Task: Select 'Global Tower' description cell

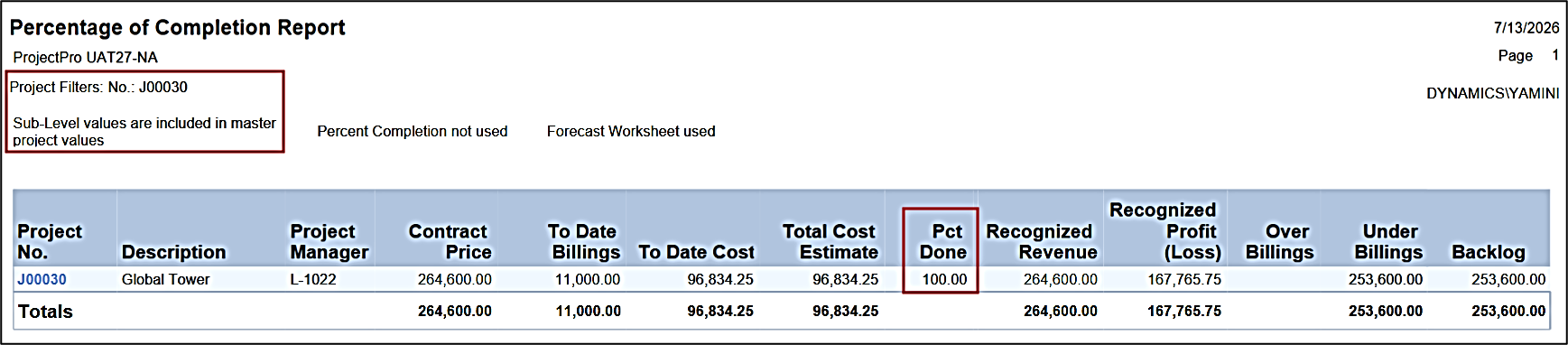Action: 165,280
